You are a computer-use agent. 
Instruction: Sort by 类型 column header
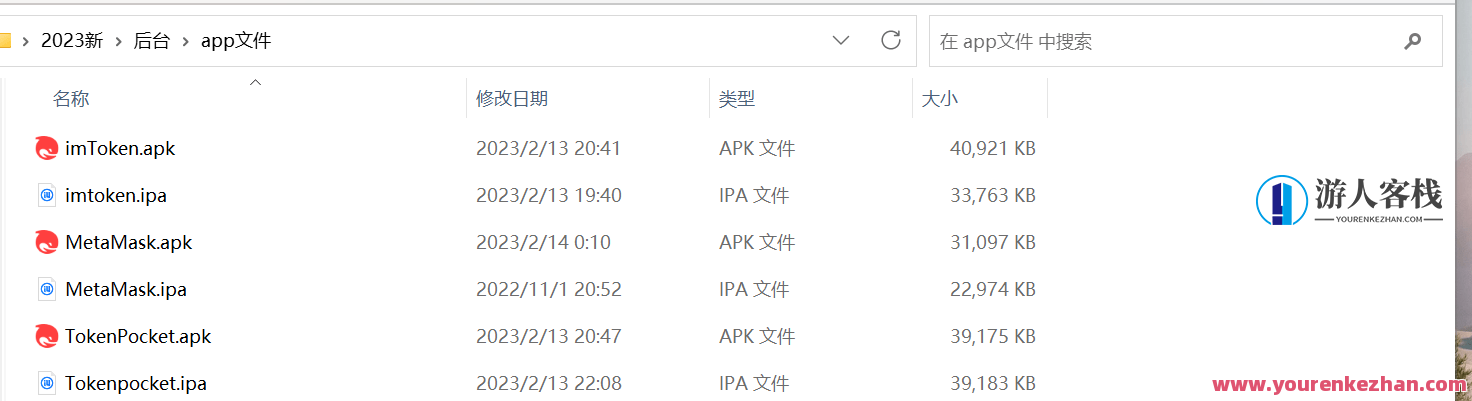click(x=737, y=98)
